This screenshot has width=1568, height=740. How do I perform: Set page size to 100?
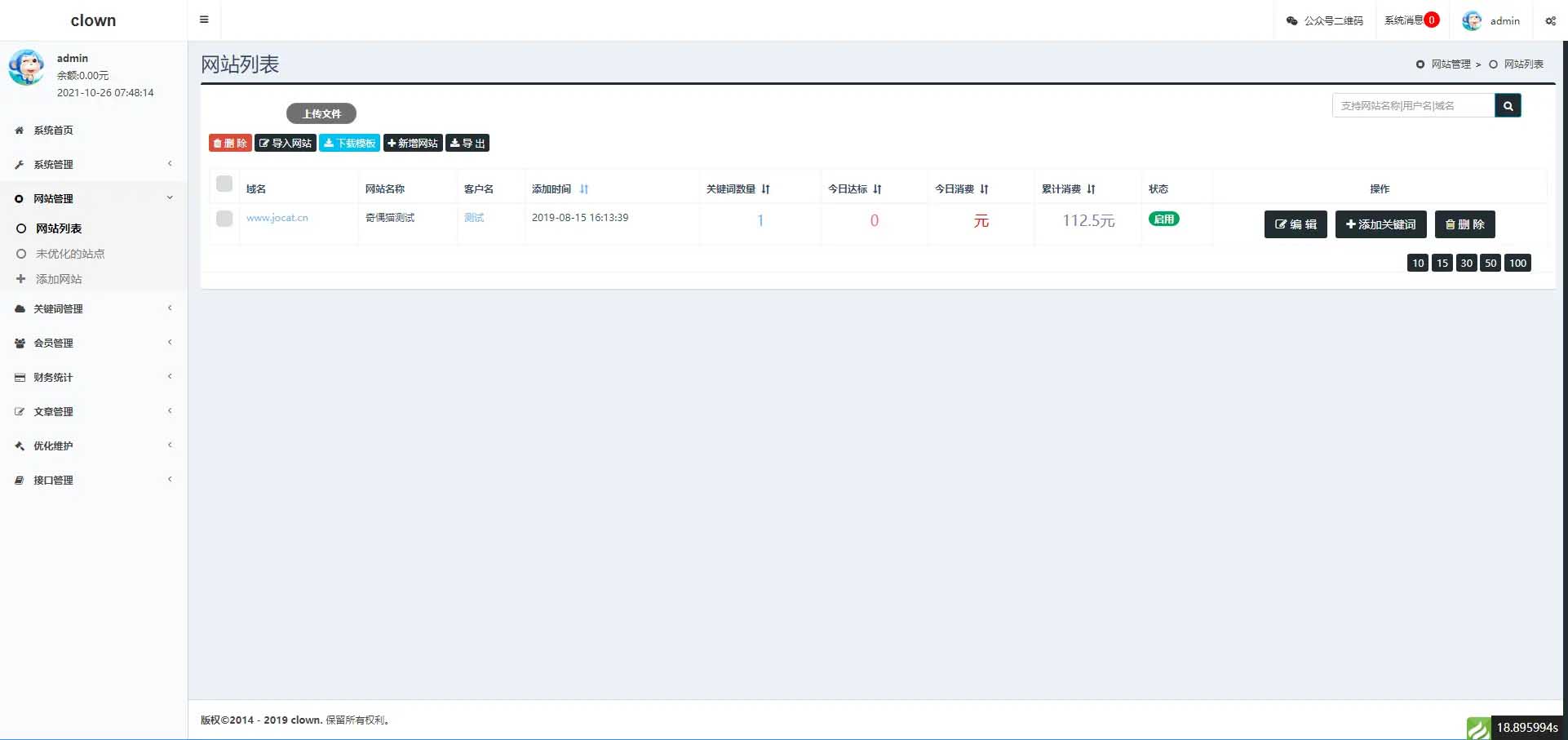pos(1517,263)
